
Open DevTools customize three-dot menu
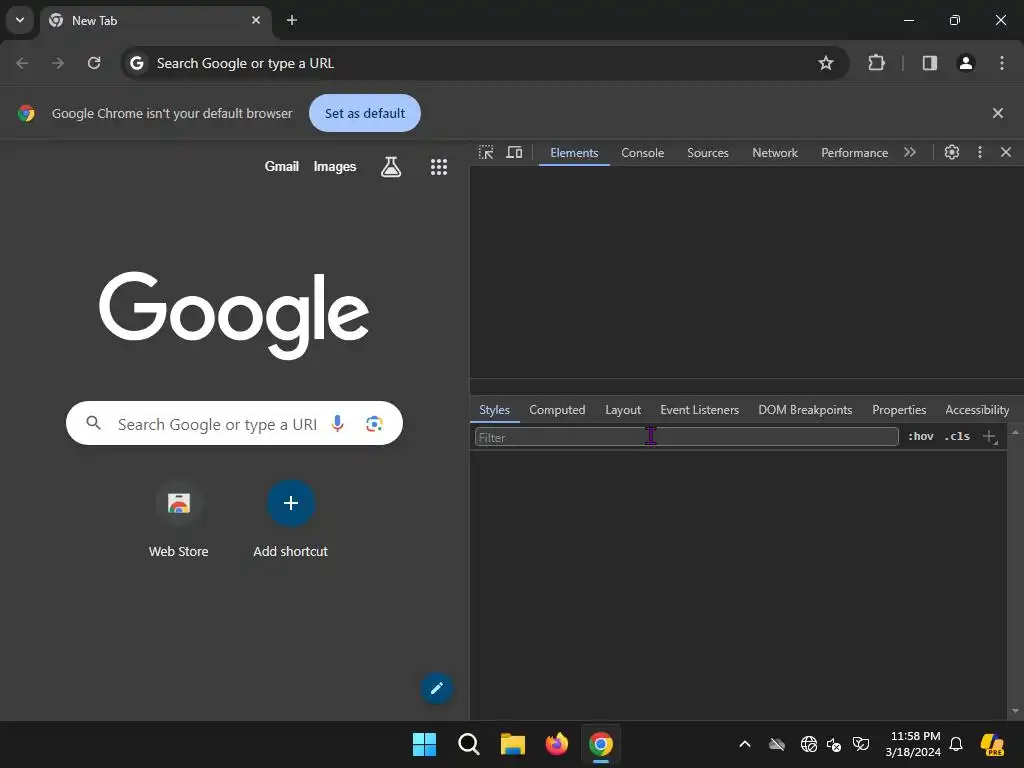[x=980, y=152]
